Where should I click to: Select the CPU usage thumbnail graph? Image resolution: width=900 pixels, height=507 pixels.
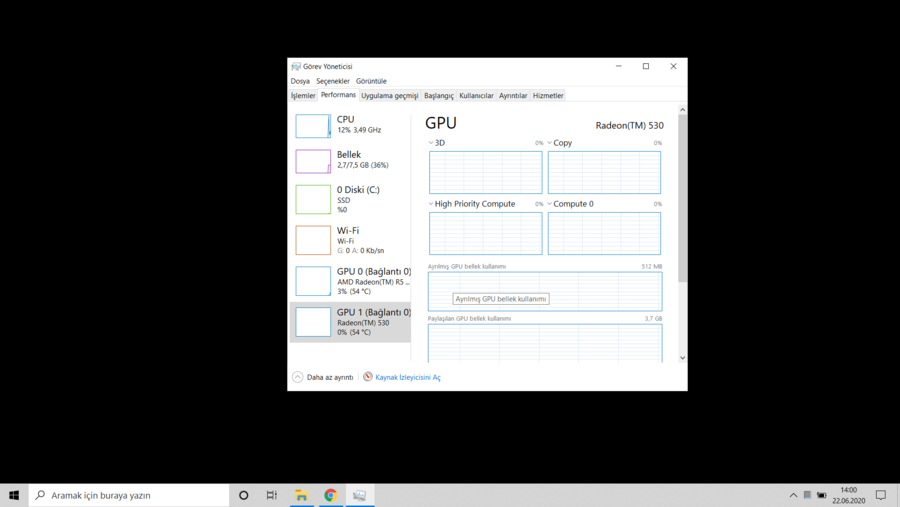[313, 126]
